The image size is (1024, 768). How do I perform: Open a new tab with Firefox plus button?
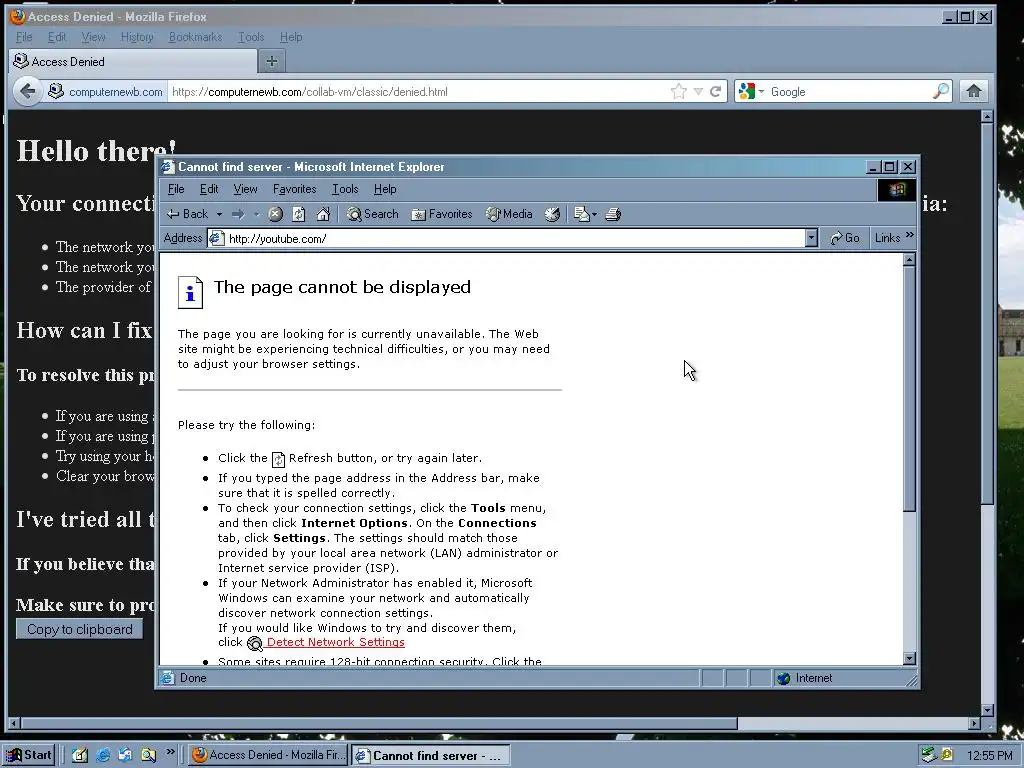click(x=272, y=62)
